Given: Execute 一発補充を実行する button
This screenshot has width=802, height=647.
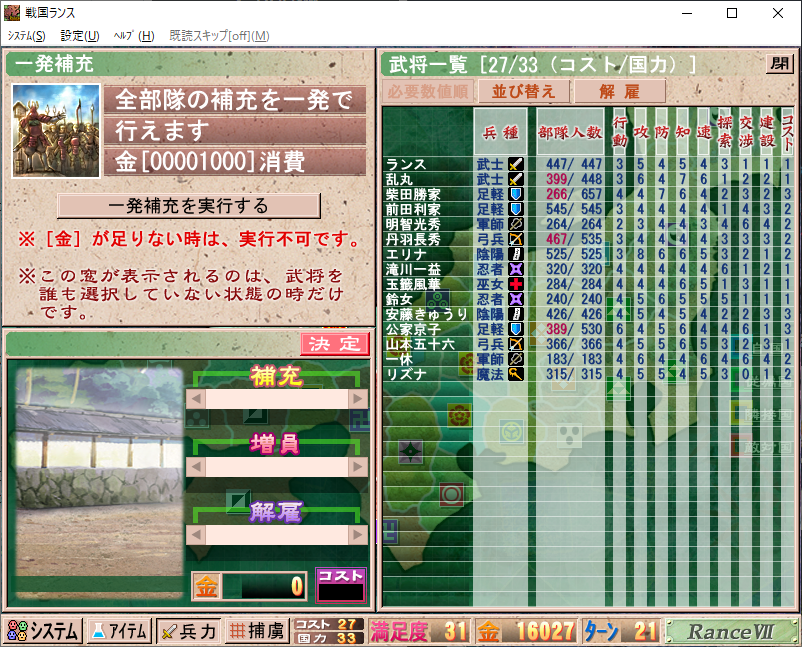Looking at the screenshot, I should click(x=189, y=206).
